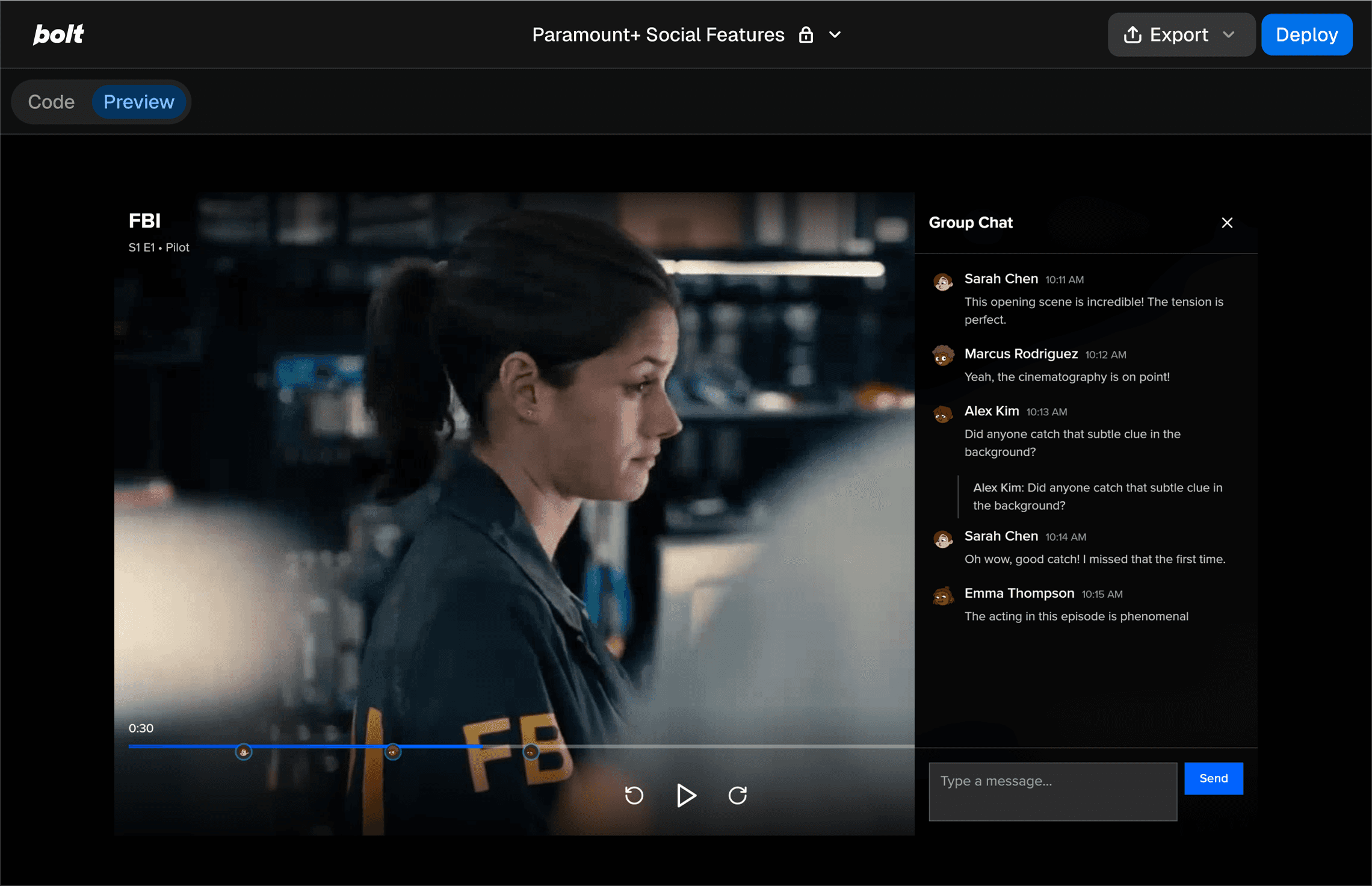Click the Emma Thompson name
The image size is (1372, 886).
click(1019, 593)
